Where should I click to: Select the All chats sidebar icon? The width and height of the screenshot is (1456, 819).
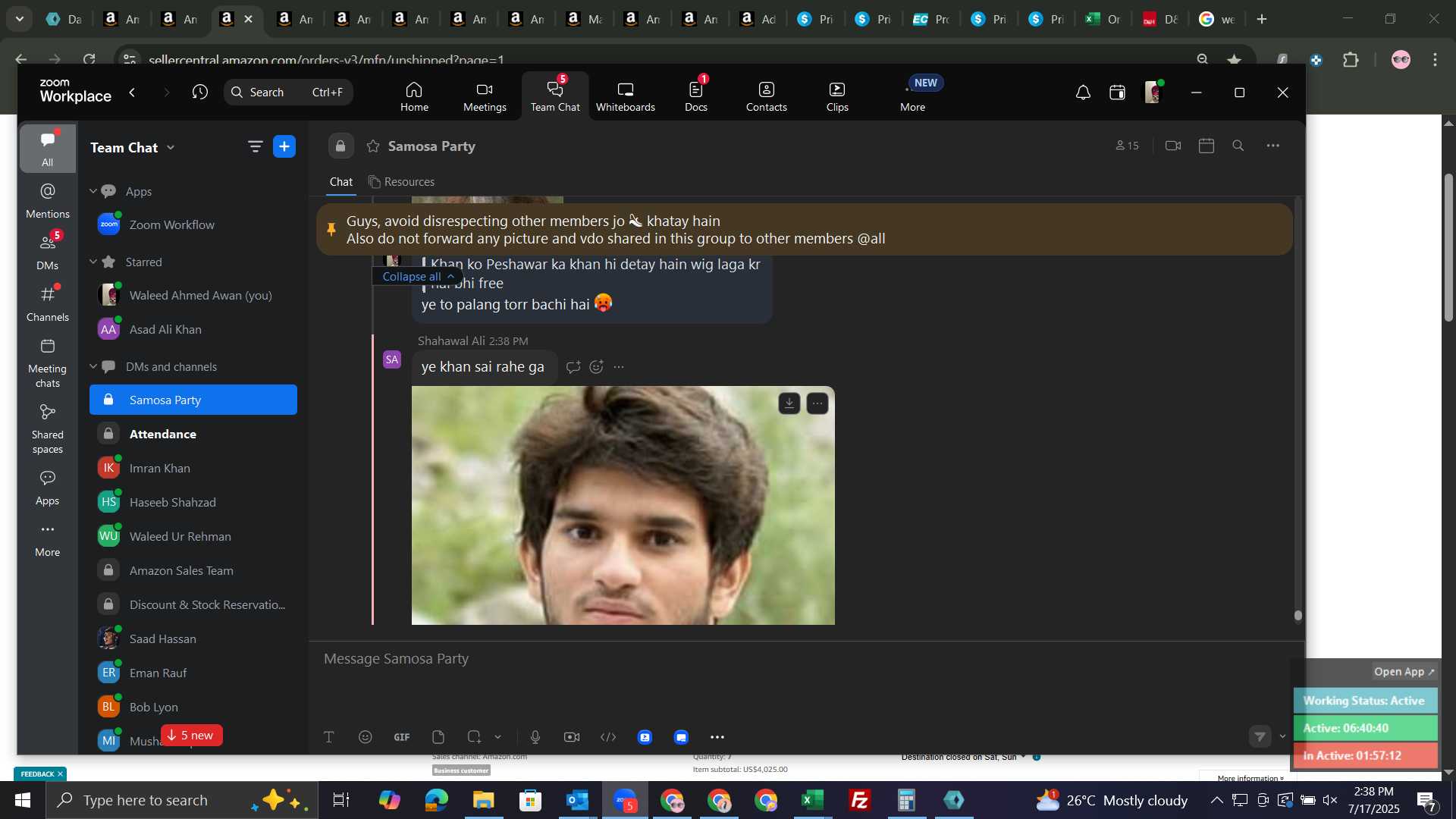click(x=48, y=149)
